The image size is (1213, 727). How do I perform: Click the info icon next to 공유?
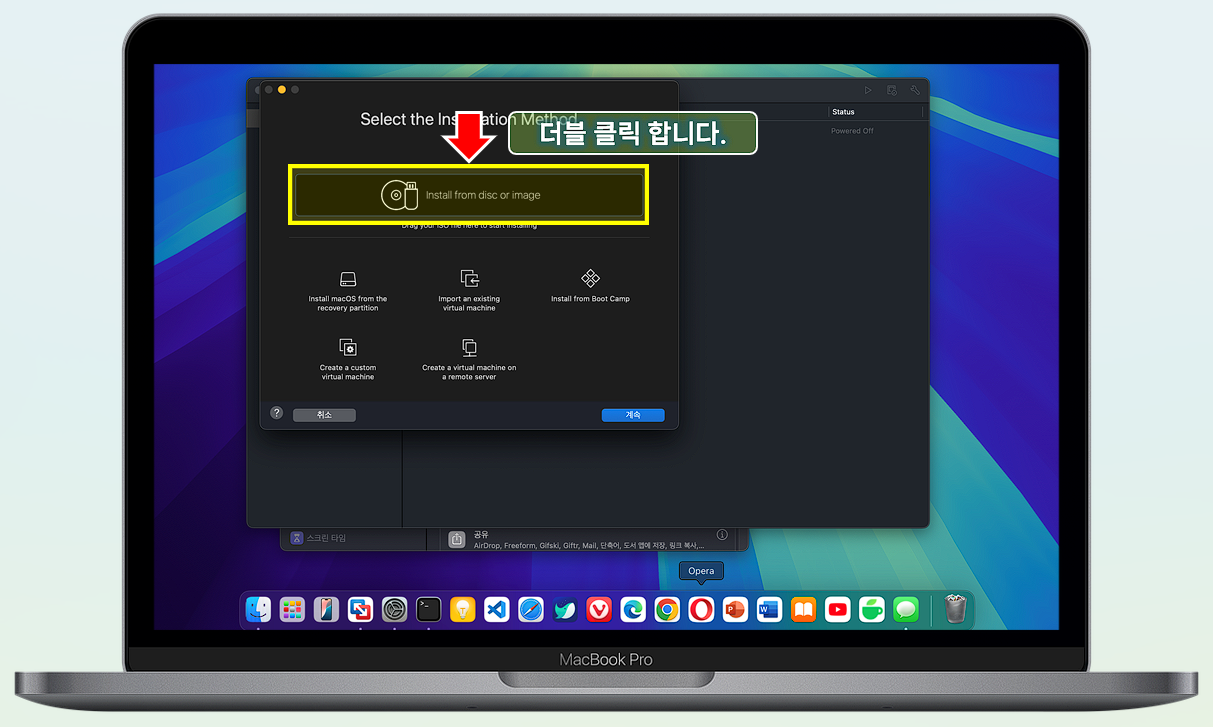723,533
